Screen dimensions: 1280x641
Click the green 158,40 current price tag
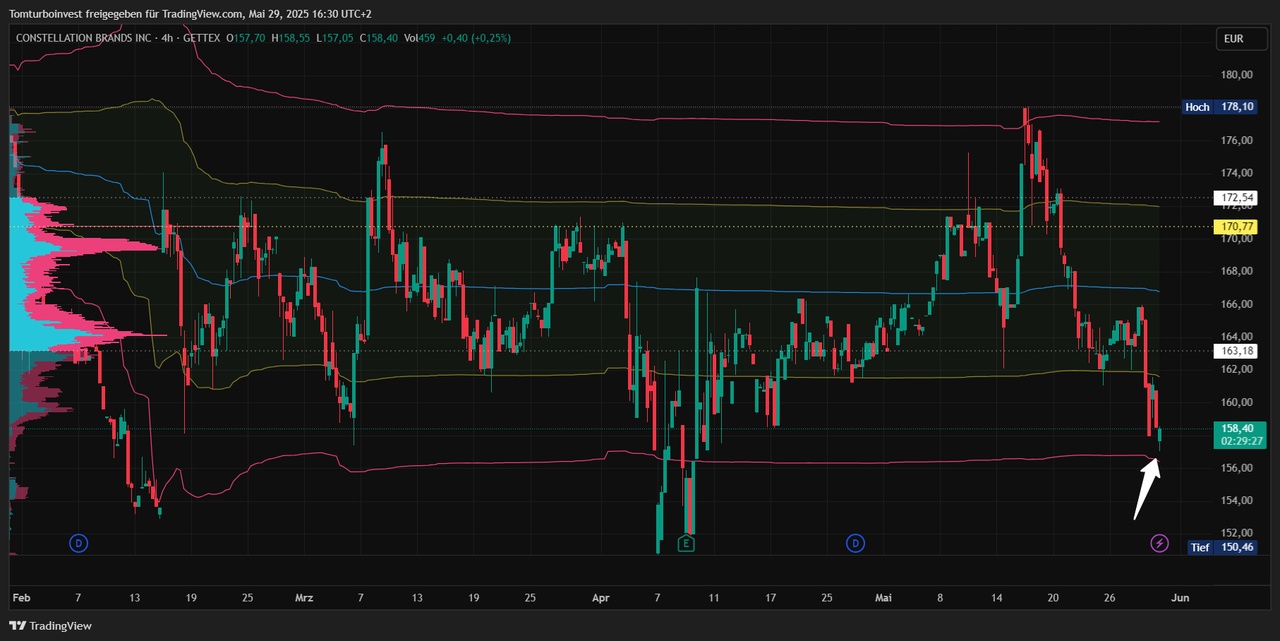(1239, 428)
